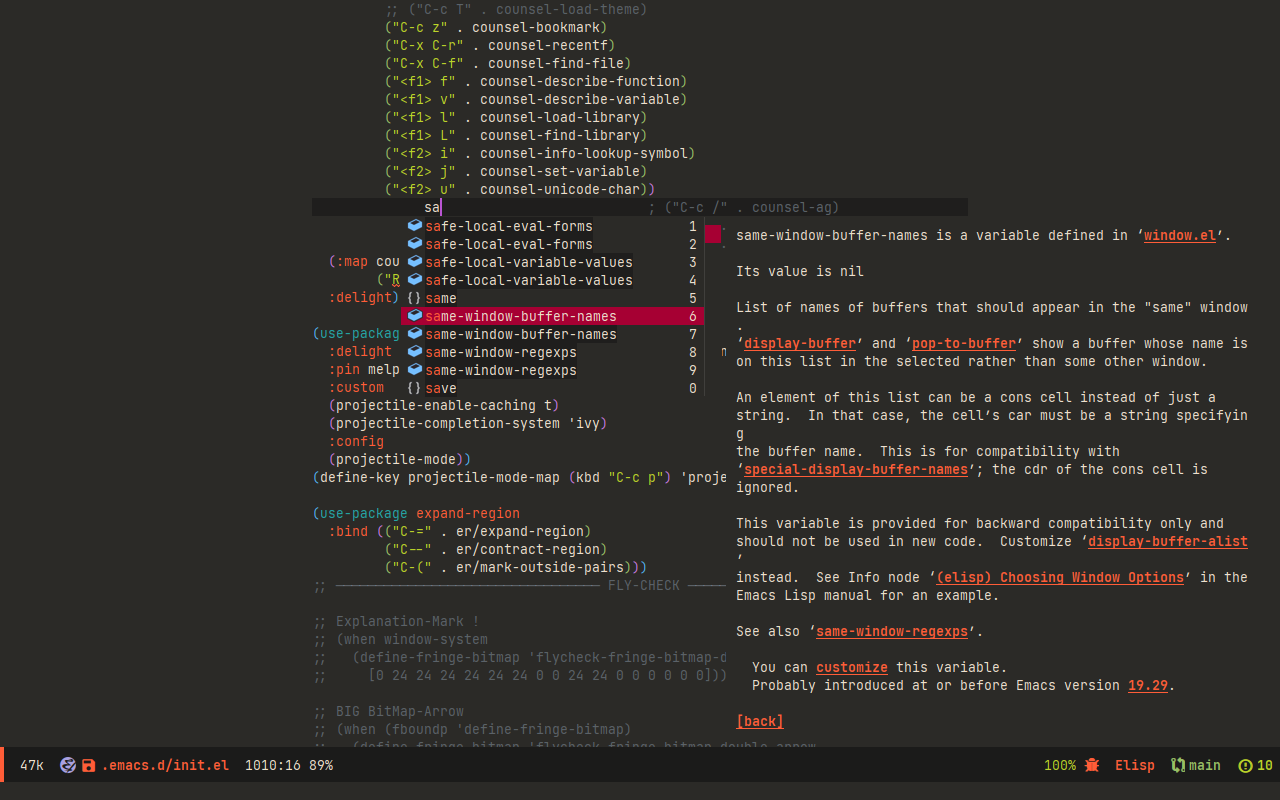The image size is (1280, 800).
Task: Click the braces snippet icon beside 'save'
Action: [415, 388]
